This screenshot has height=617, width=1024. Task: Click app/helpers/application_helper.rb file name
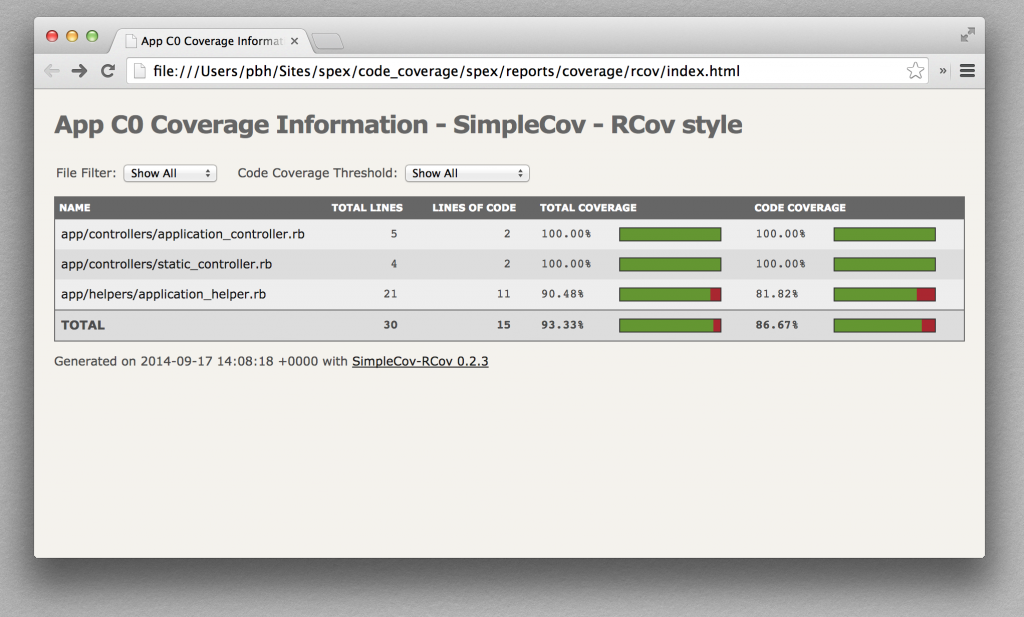[x=163, y=294]
